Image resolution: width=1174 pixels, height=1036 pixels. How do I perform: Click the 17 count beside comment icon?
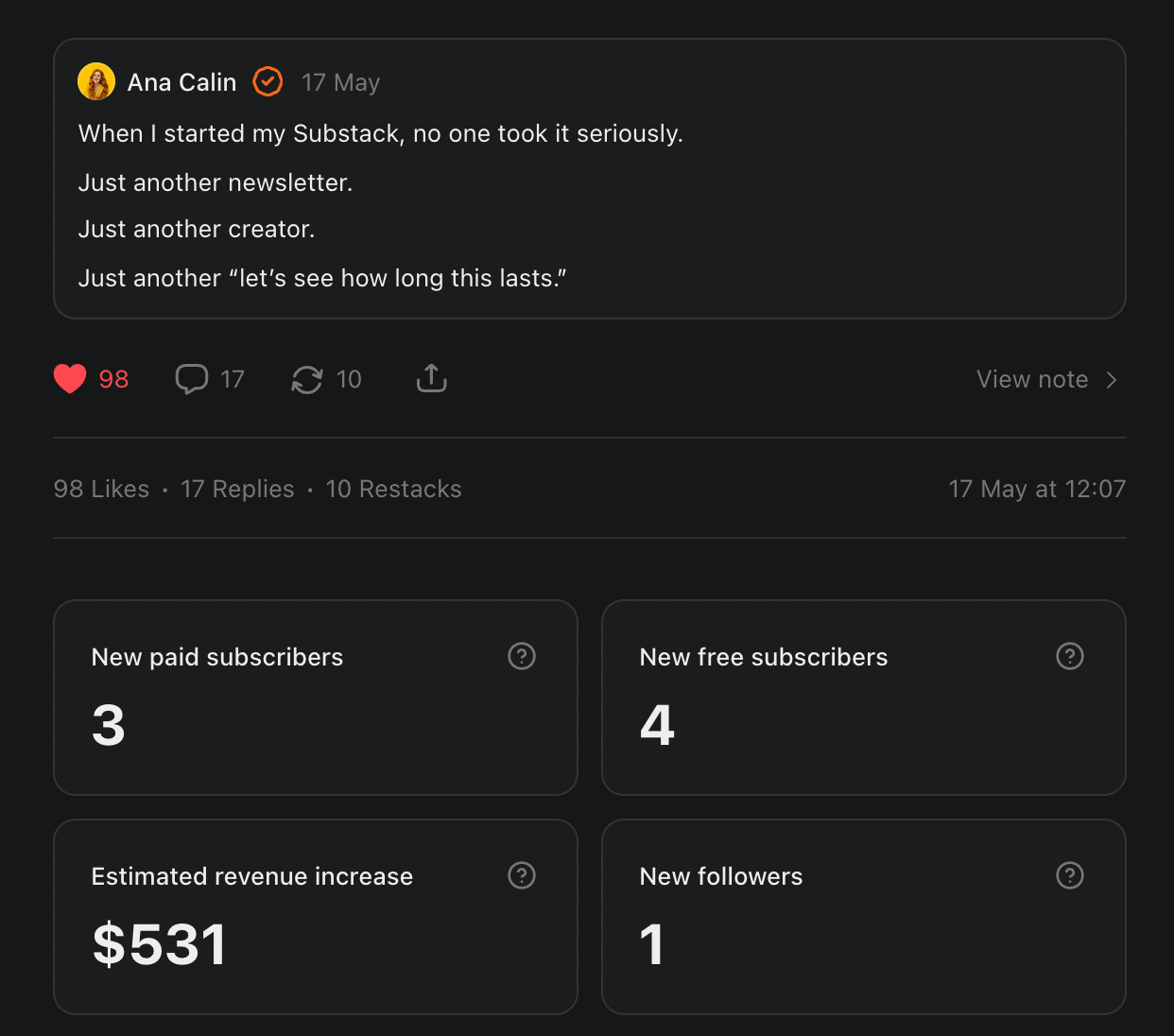pyautogui.click(x=233, y=379)
